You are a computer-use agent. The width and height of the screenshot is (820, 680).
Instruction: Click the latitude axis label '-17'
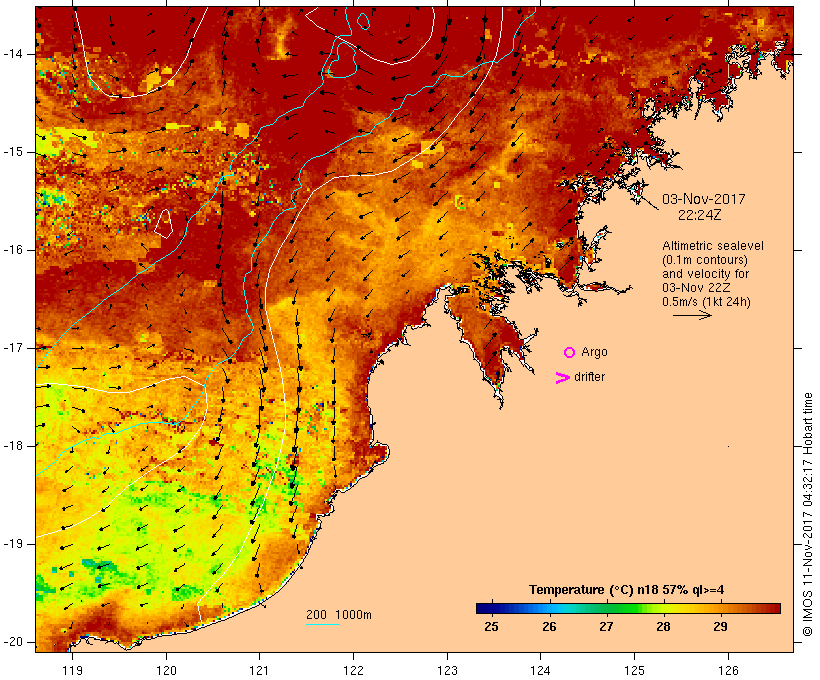(x=12, y=348)
